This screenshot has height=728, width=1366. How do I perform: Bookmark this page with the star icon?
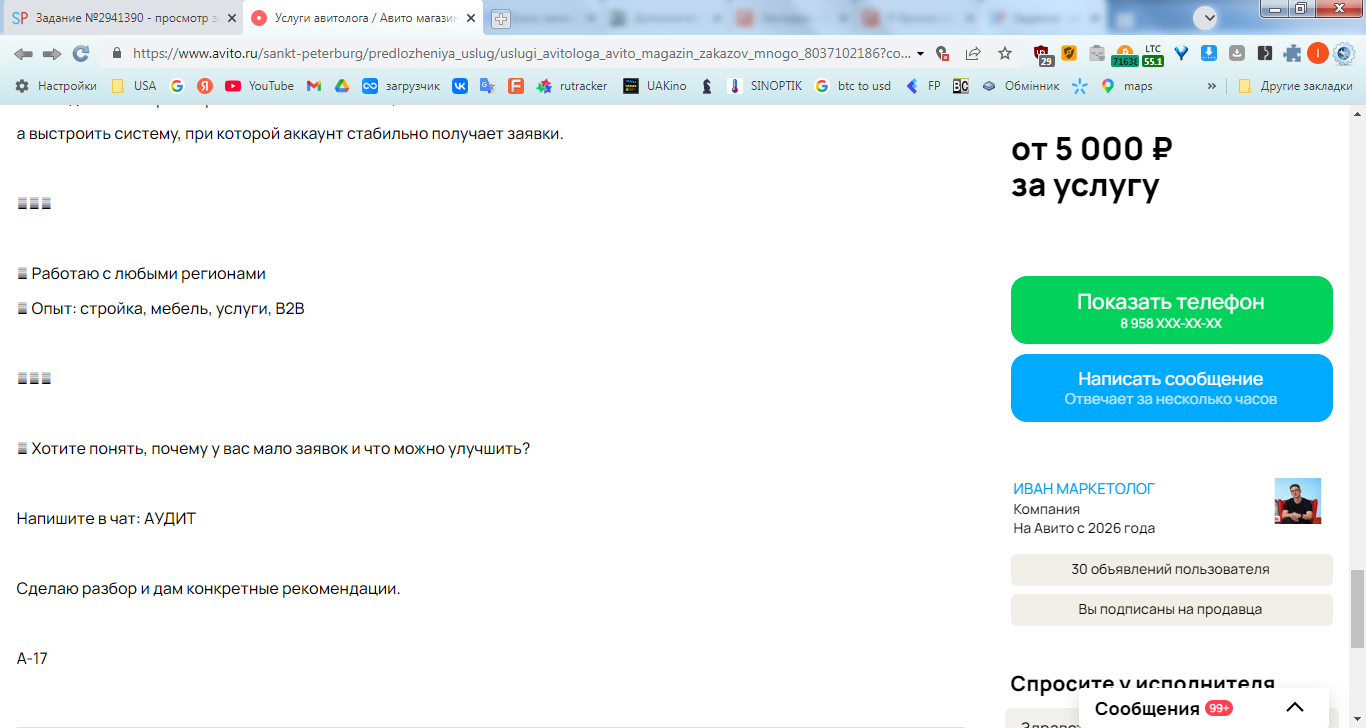(x=1005, y=53)
